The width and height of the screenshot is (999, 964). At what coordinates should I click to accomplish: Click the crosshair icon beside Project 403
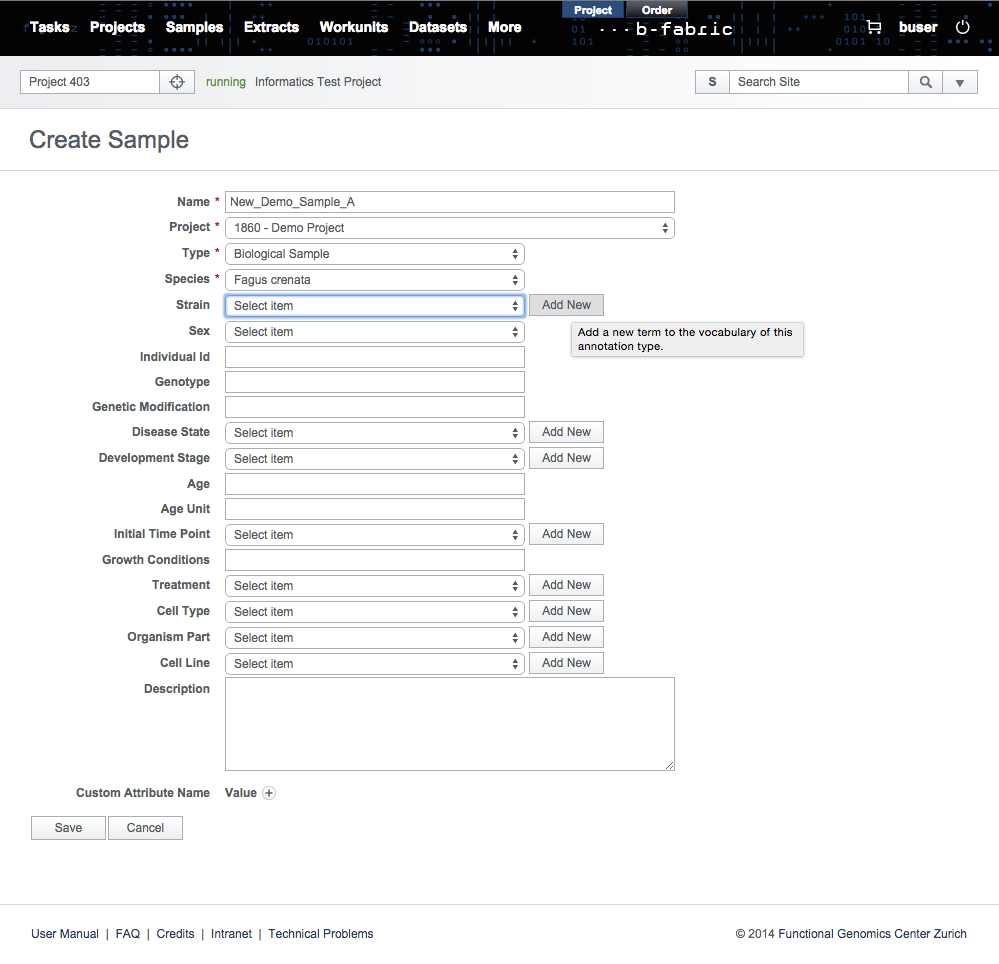point(177,82)
